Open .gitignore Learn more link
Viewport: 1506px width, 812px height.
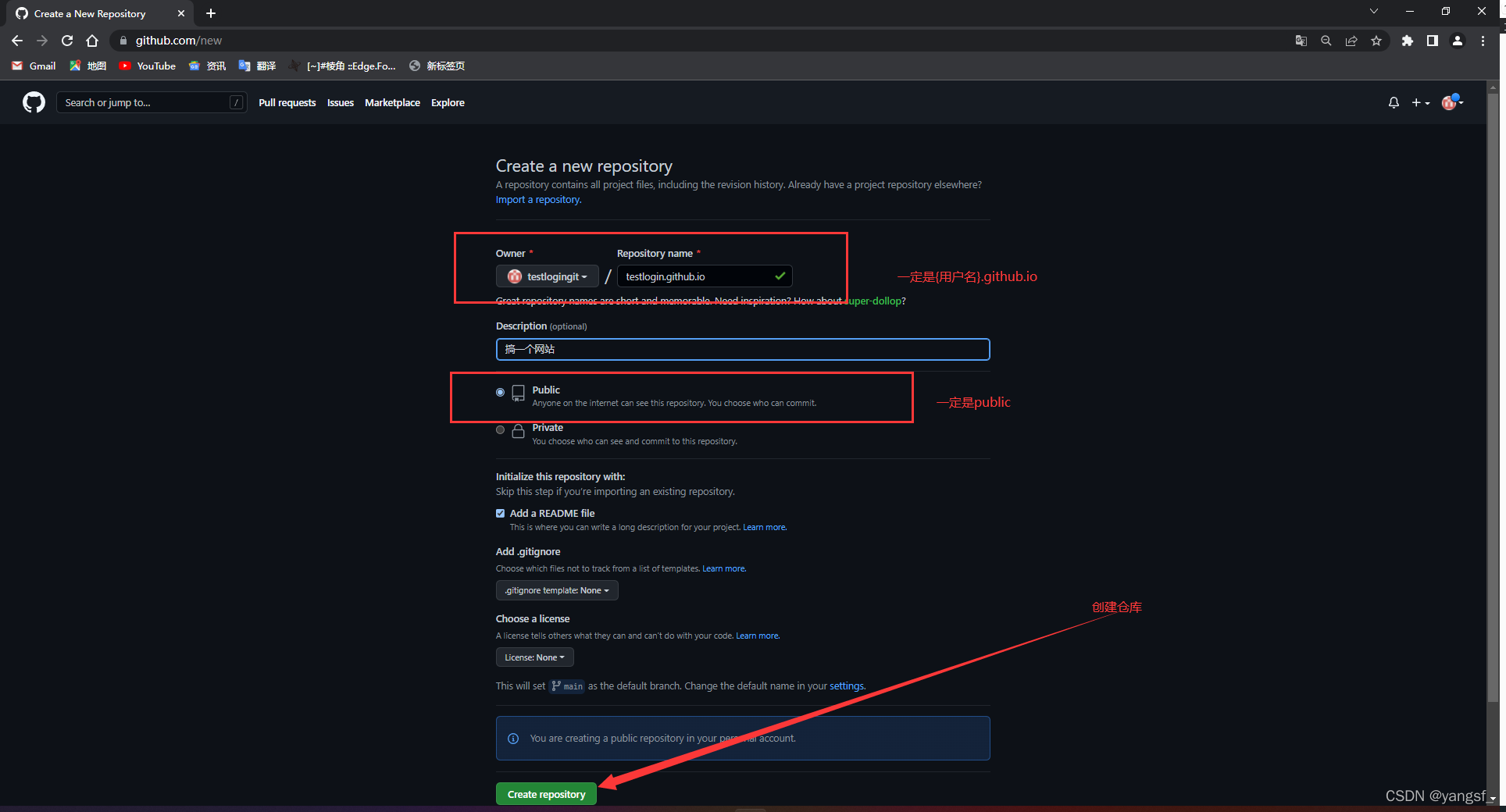[723, 569]
